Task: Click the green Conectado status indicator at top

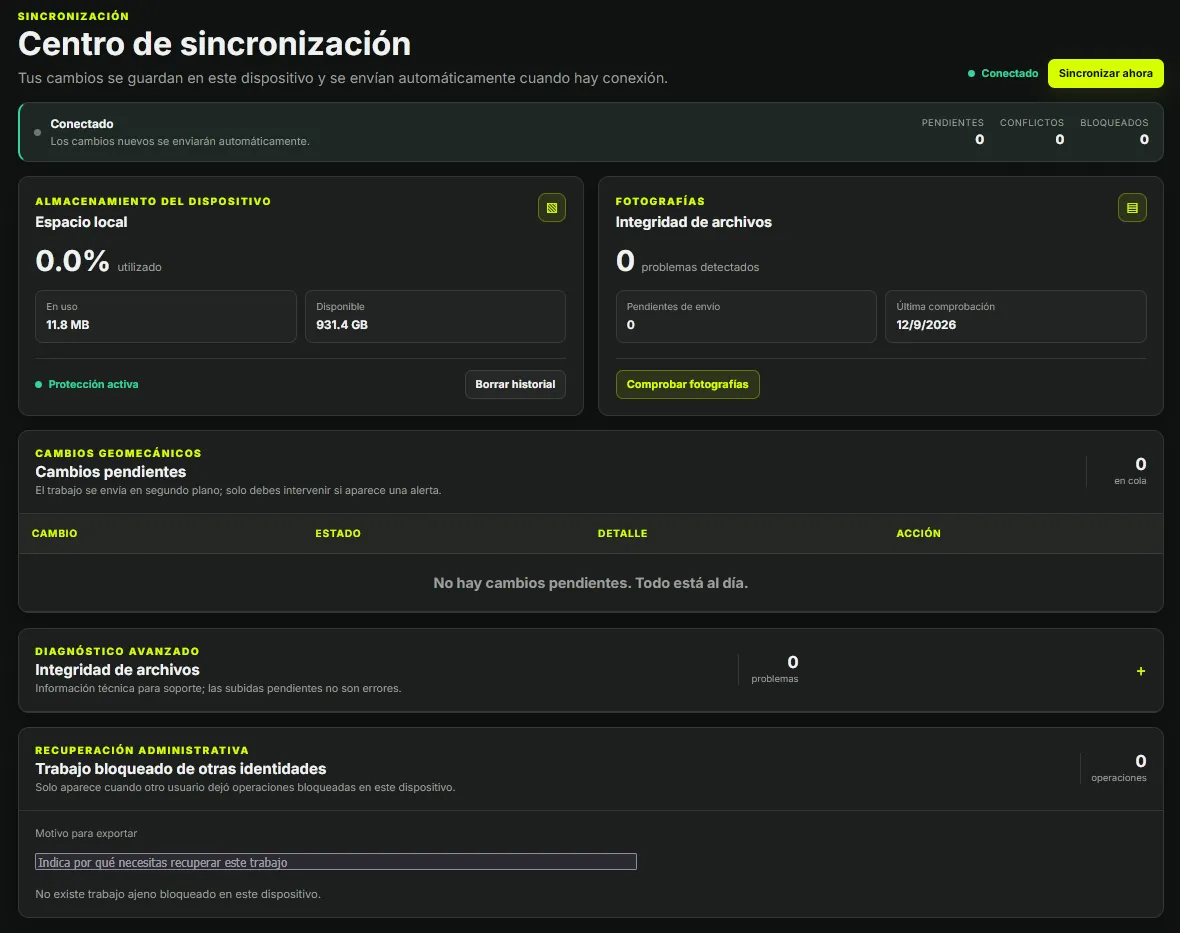Action: click(1002, 73)
